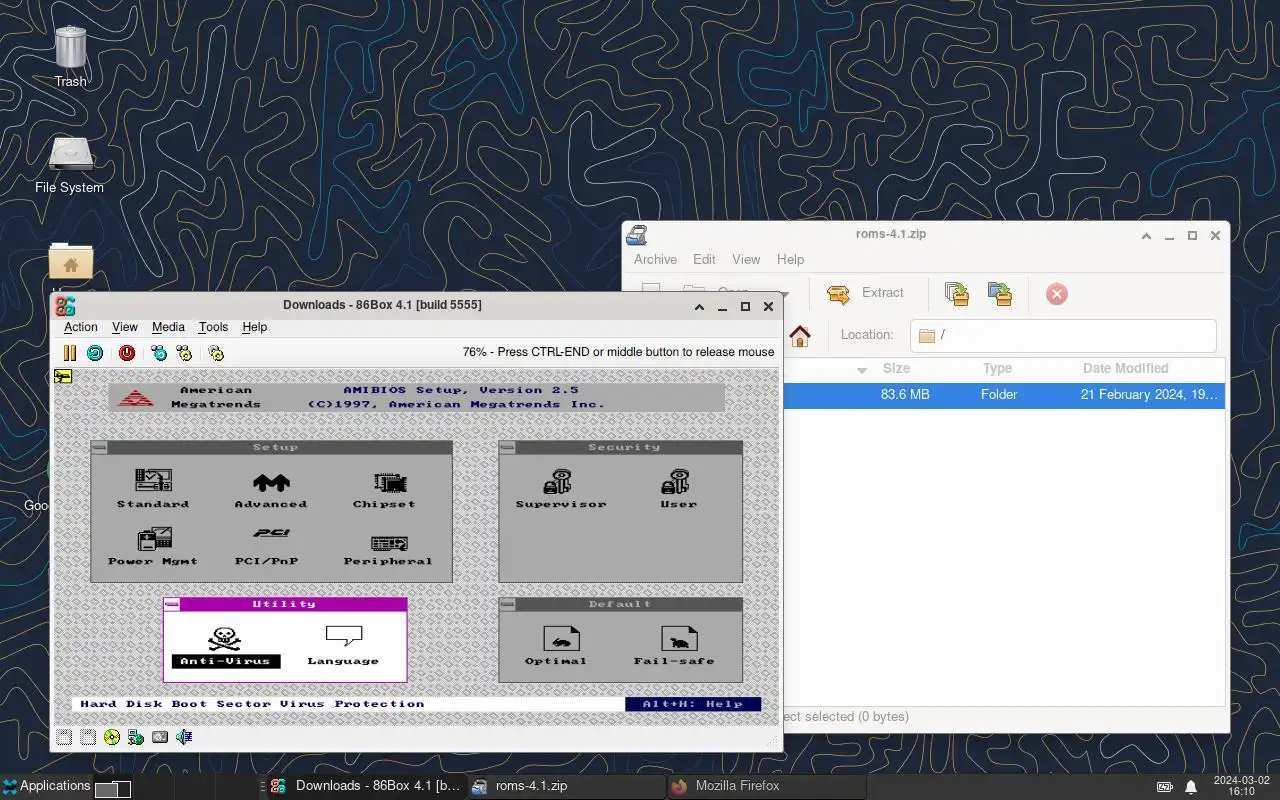This screenshot has height=800, width=1280.
Task: Click the Alt+H: Help indicator
Action: pyautogui.click(x=693, y=704)
